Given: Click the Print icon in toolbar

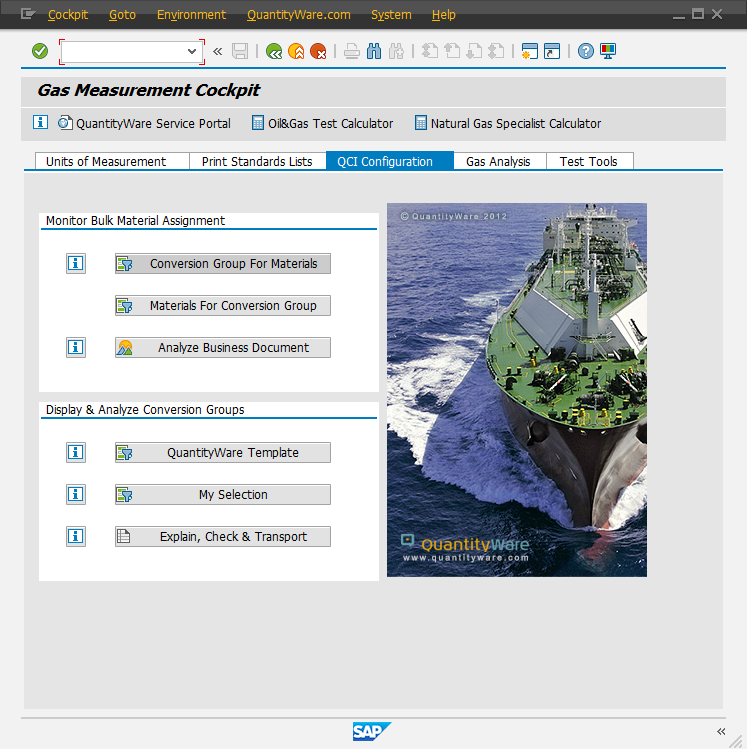Looking at the screenshot, I should (352, 51).
